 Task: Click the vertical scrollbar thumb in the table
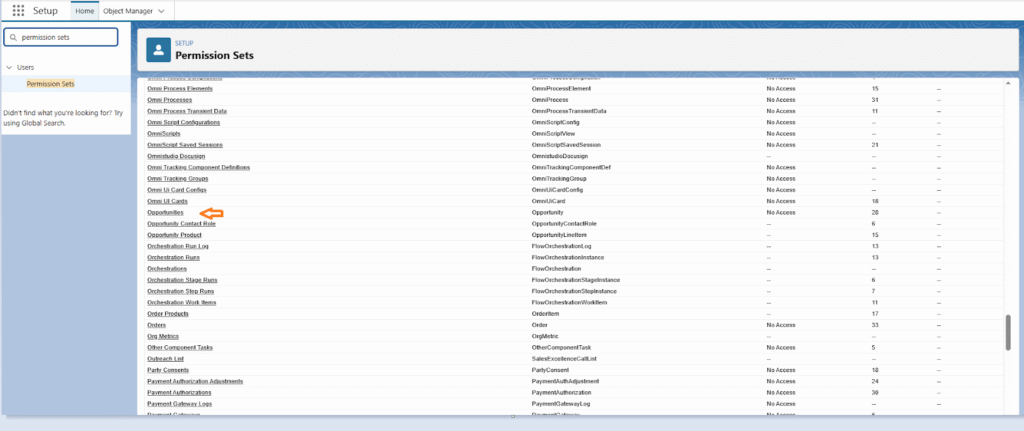[x=1007, y=333]
